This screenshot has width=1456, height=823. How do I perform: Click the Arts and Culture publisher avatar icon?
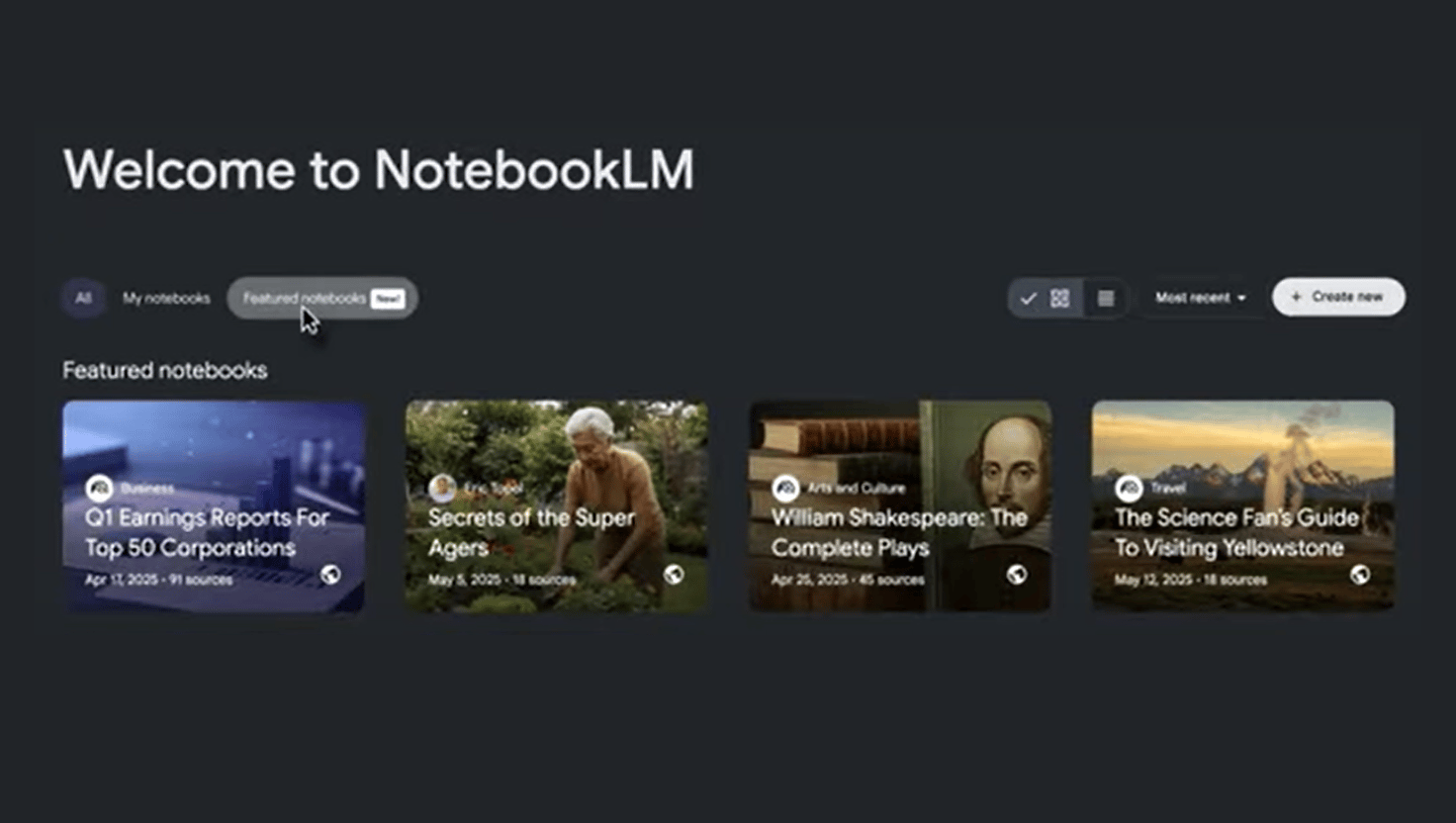[785, 488]
